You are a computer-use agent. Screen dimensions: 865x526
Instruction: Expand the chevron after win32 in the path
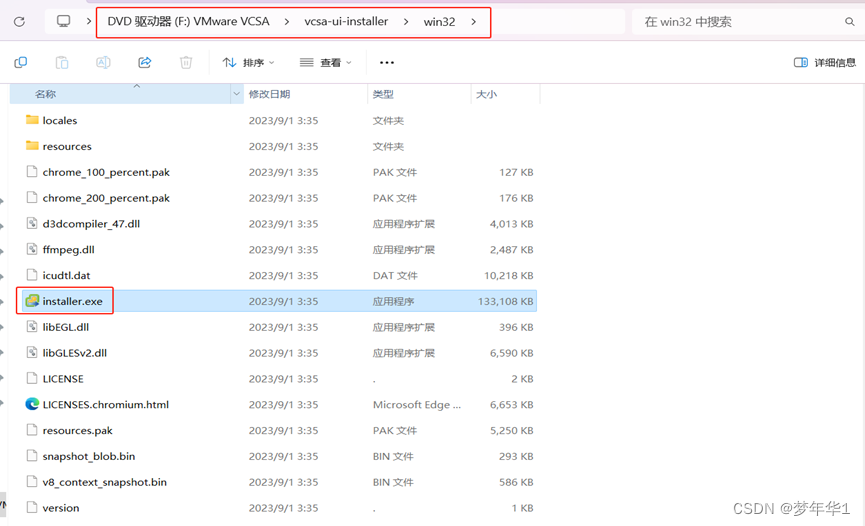click(473, 22)
